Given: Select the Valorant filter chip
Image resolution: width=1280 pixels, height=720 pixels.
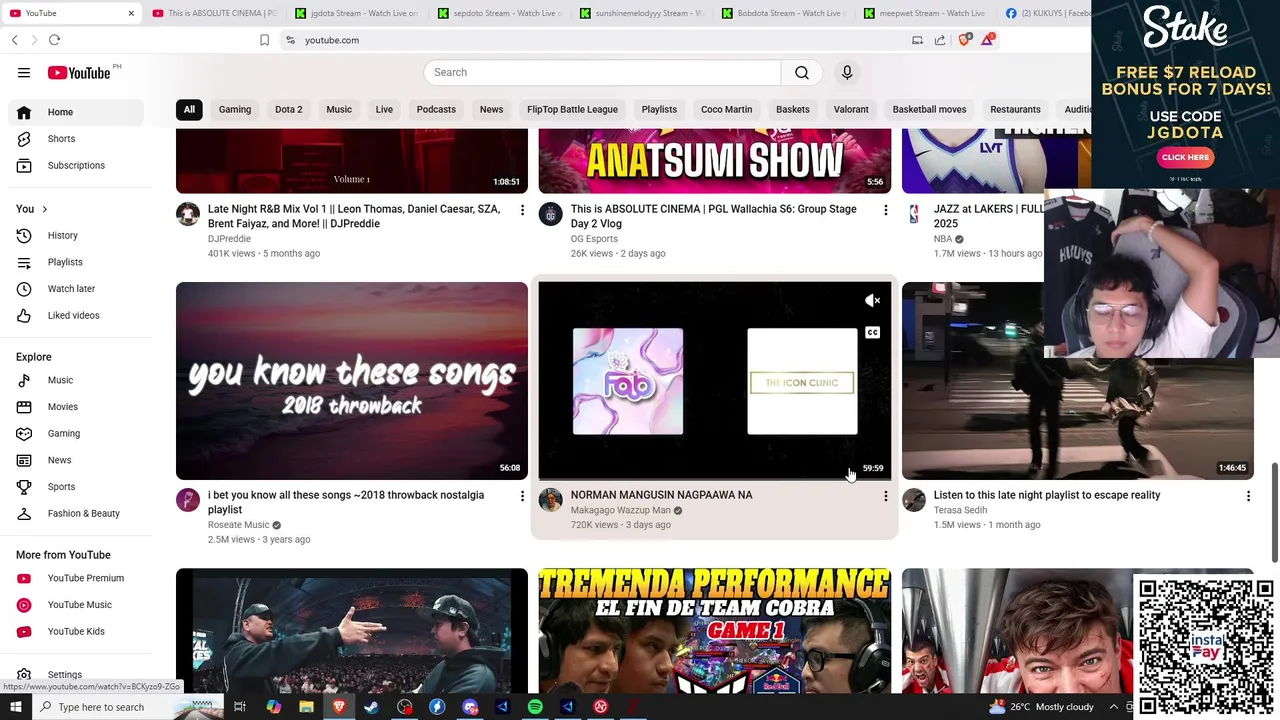Looking at the screenshot, I should click(x=851, y=109).
